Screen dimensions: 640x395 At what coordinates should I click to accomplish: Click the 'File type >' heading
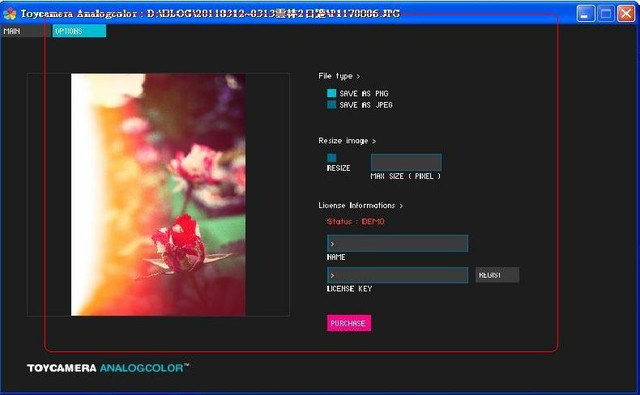(339, 76)
